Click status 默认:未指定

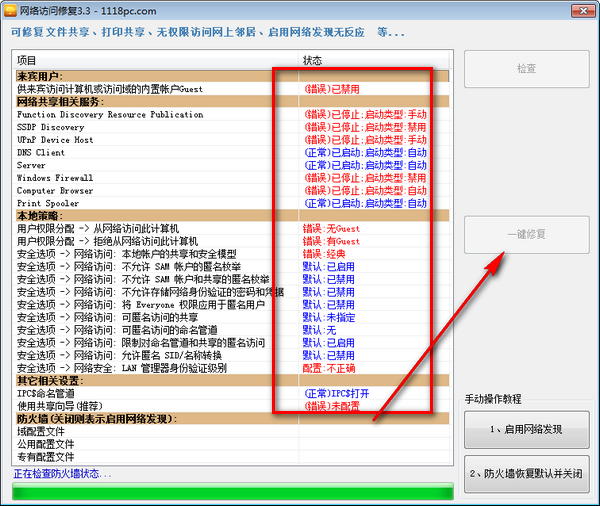329,318
